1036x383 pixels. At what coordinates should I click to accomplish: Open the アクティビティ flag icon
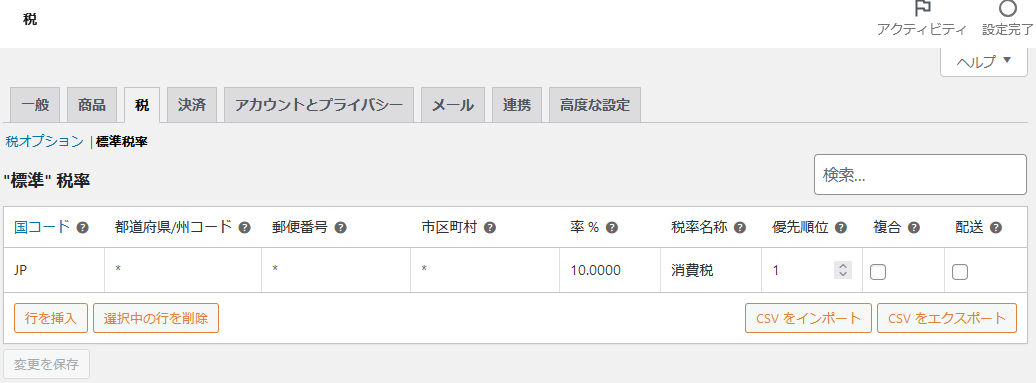click(x=922, y=8)
